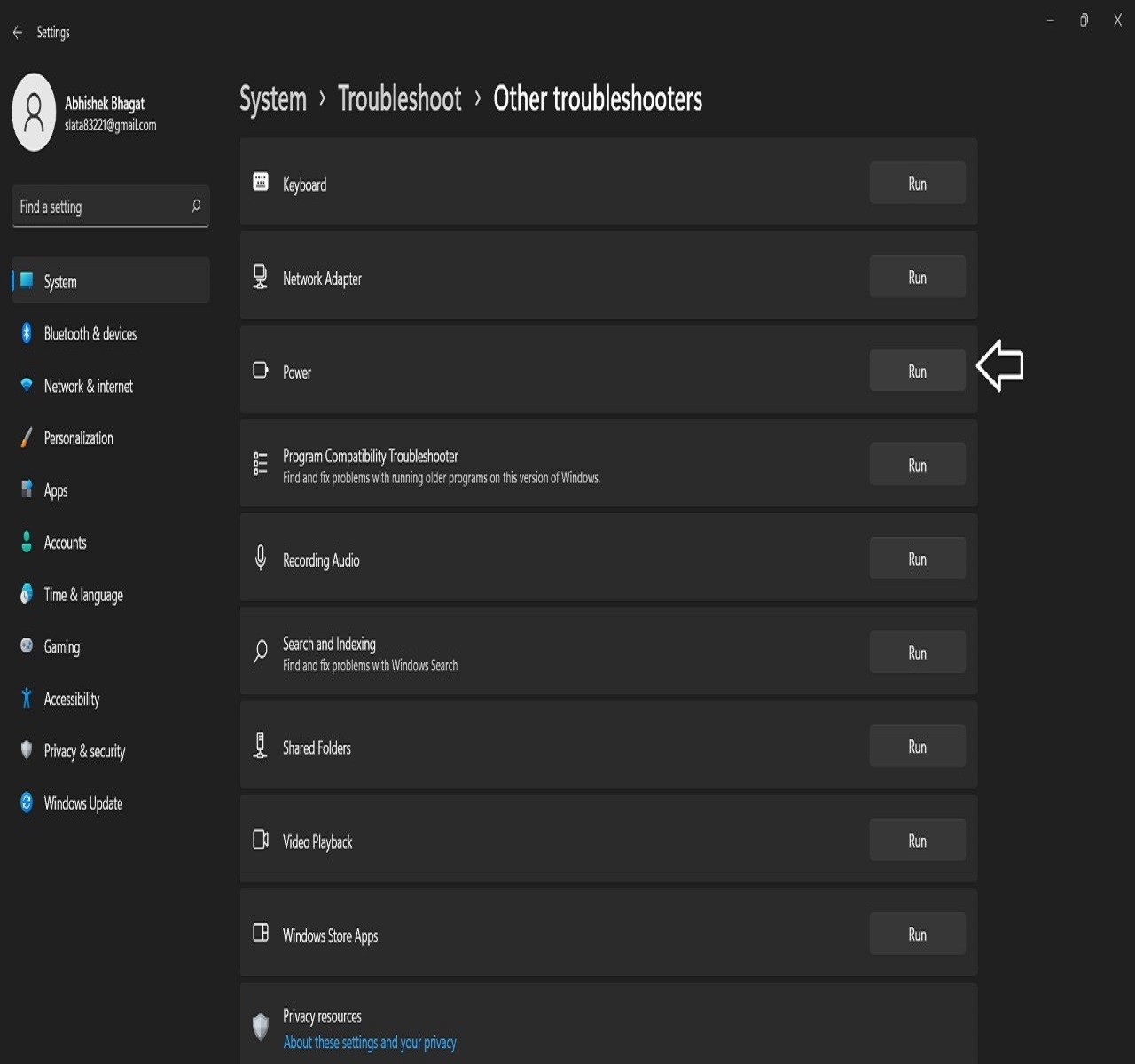Image resolution: width=1135 pixels, height=1064 pixels.
Task: Click the Apps icon in sidebar
Action: pyautogui.click(x=27, y=489)
